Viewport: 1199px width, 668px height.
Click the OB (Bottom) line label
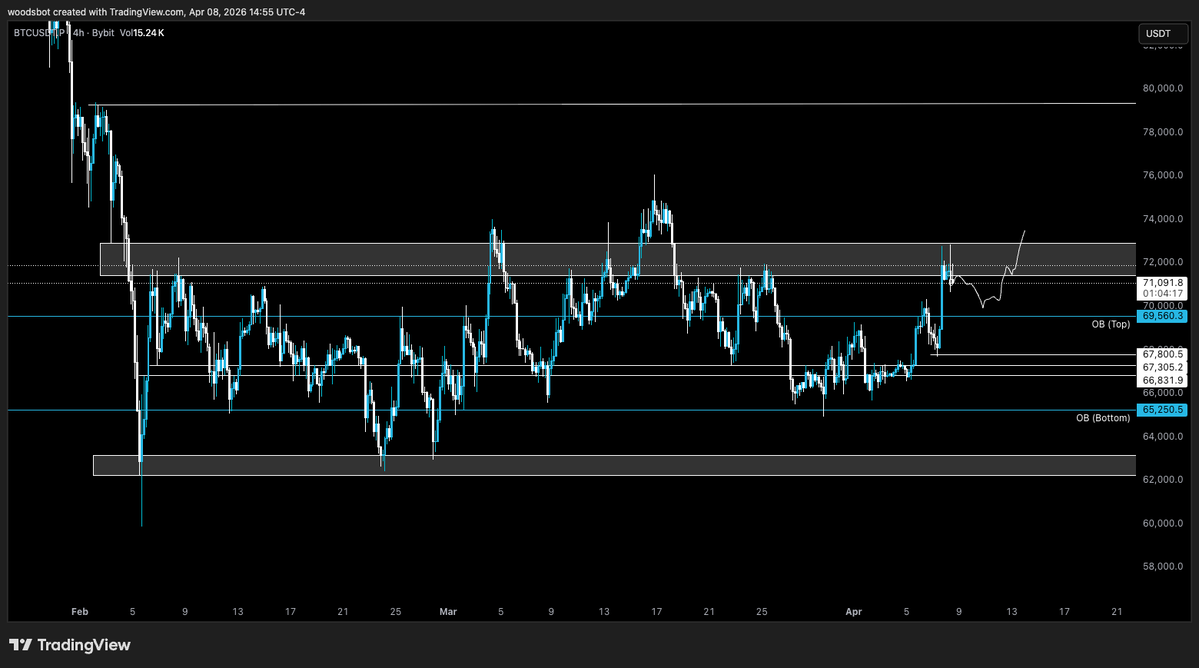(1103, 418)
